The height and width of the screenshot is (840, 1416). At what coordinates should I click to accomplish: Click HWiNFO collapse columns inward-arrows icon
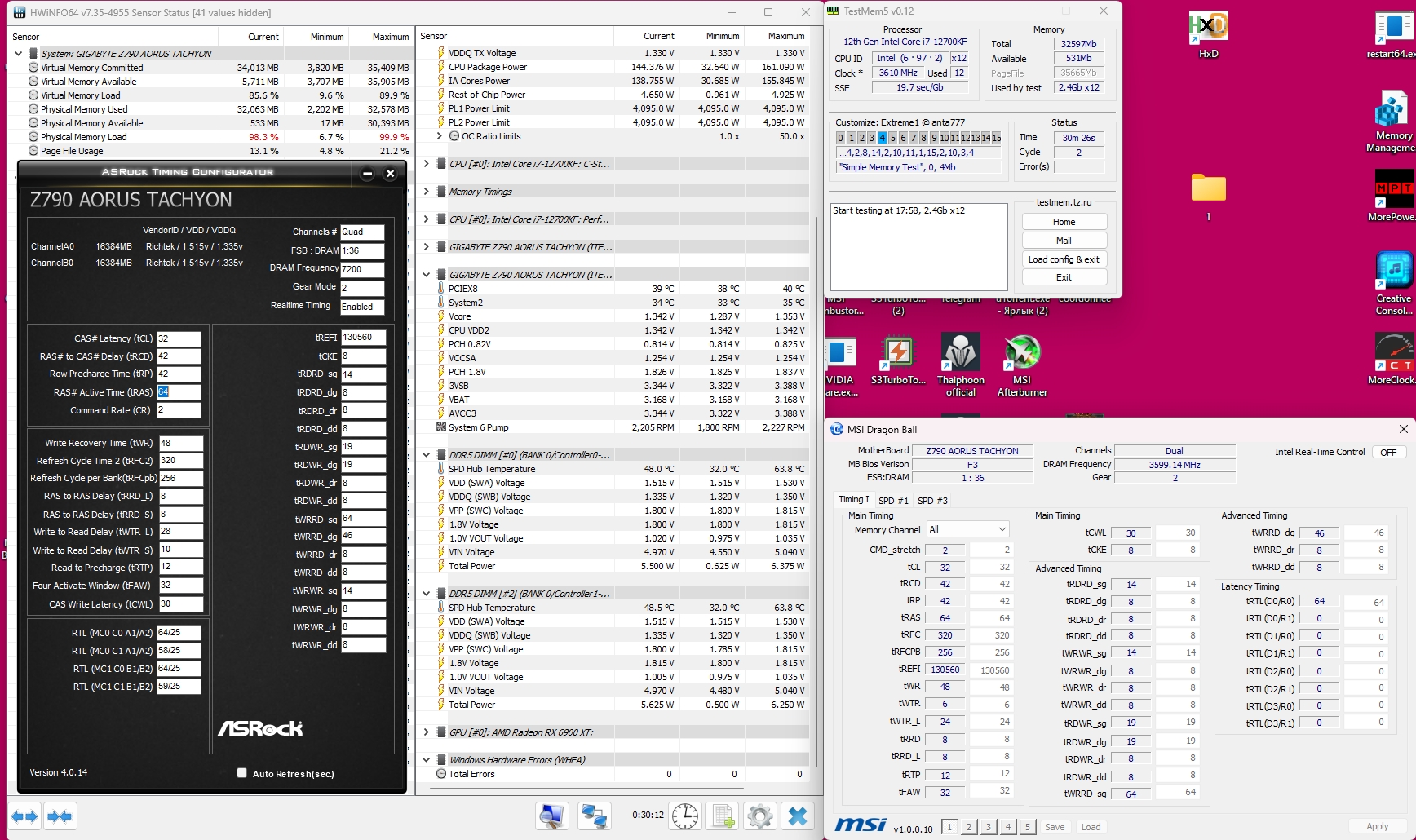(60, 816)
